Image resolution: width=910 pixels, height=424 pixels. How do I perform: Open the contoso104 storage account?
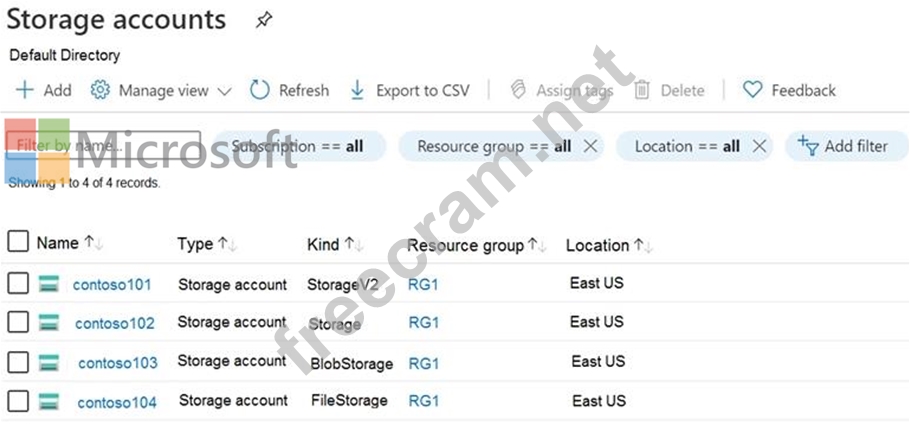[x=117, y=402]
